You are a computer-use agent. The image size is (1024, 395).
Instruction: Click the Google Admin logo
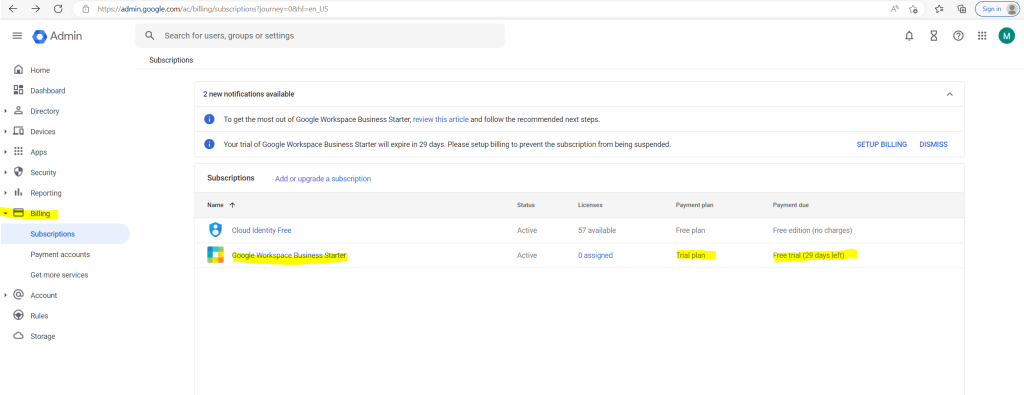click(57, 36)
